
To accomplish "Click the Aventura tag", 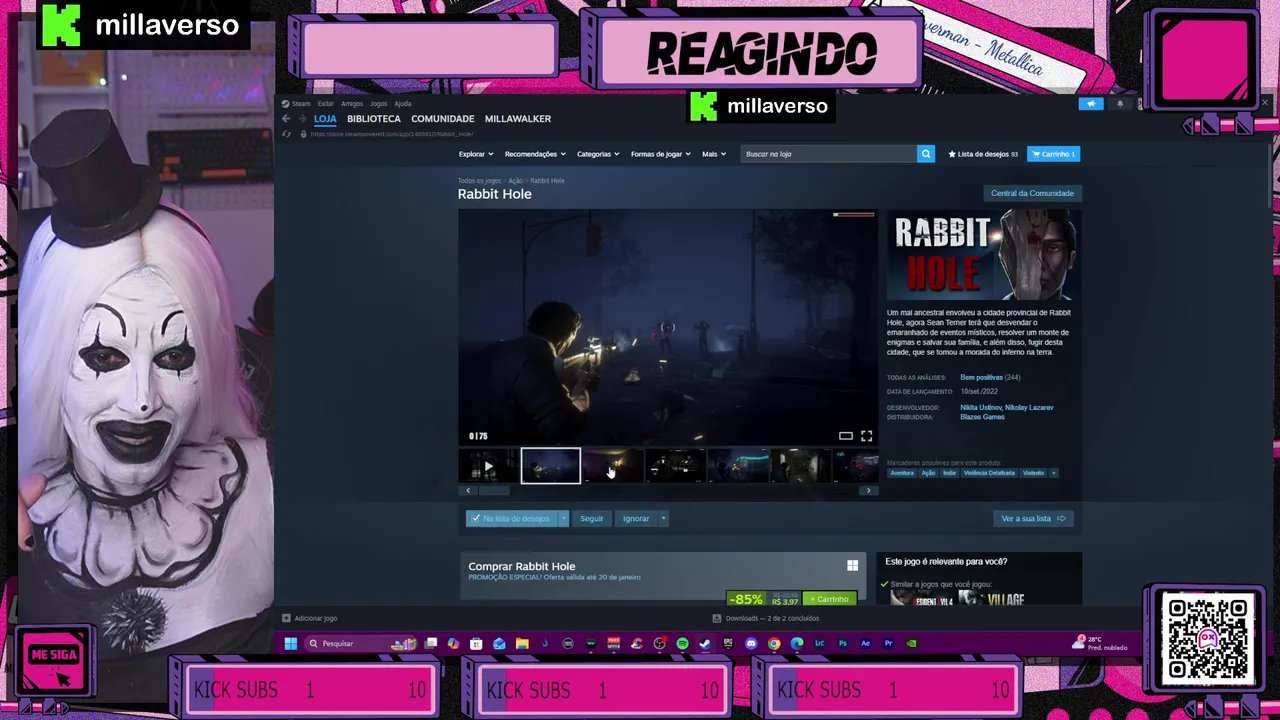I will coord(902,473).
